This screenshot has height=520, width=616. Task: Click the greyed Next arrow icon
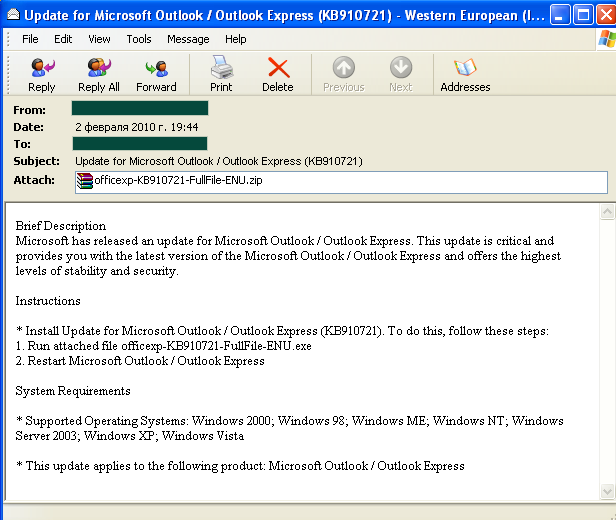pos(401,67)
